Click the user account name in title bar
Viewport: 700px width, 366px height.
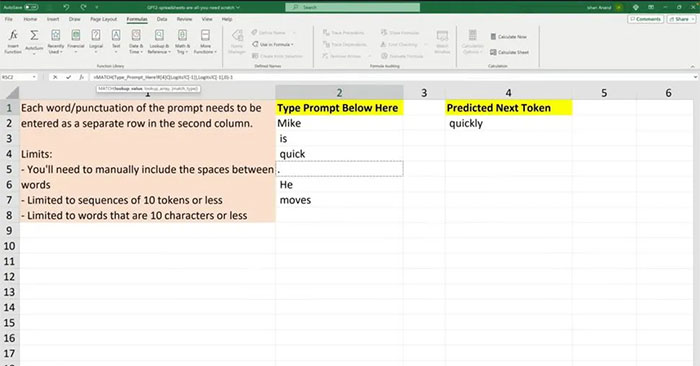click(599, 7)
